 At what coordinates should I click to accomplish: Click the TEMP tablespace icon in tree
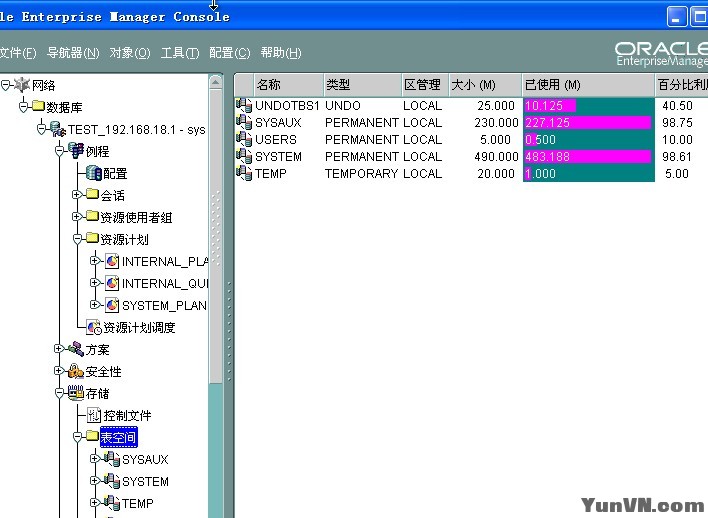click(x=112, y=502)
